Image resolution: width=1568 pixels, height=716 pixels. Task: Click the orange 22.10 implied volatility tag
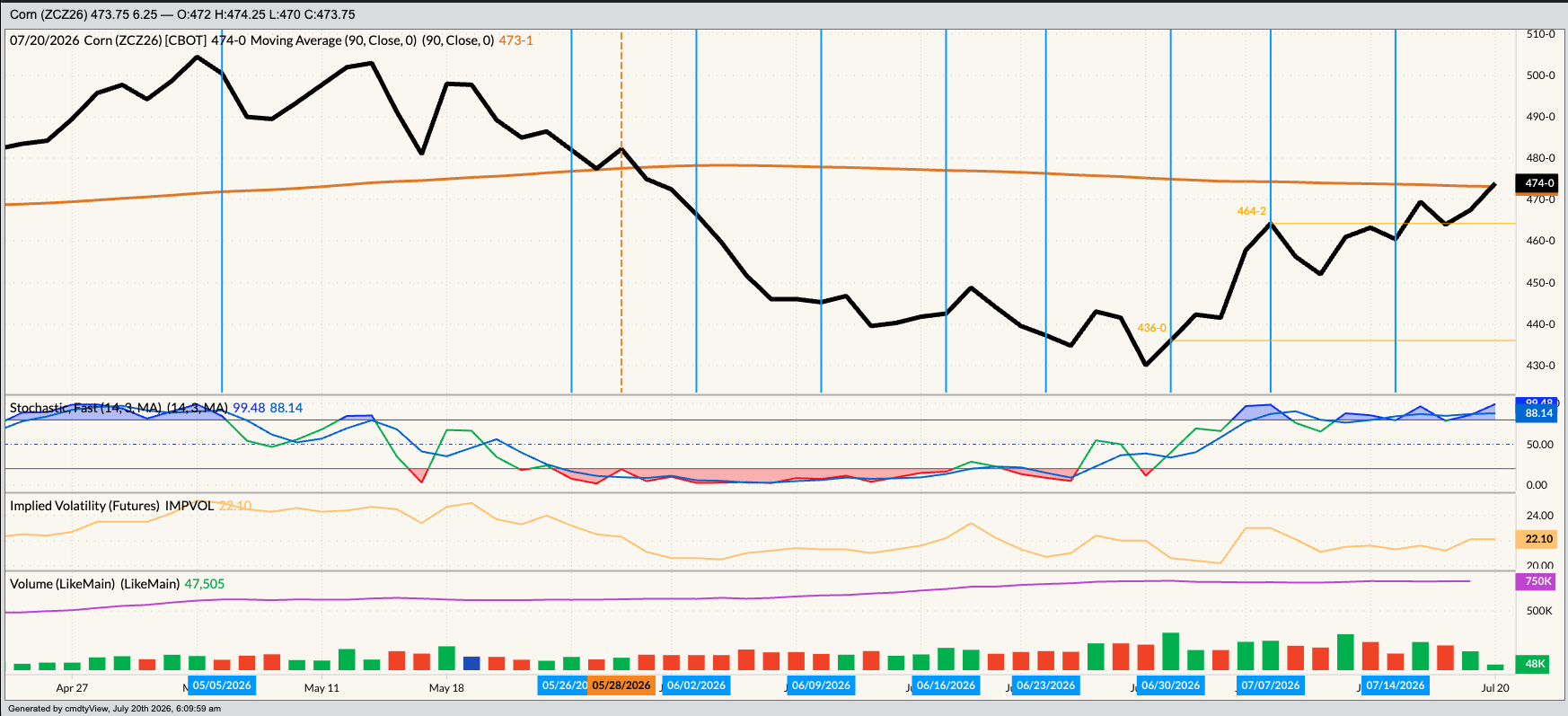click(1538, 539)
